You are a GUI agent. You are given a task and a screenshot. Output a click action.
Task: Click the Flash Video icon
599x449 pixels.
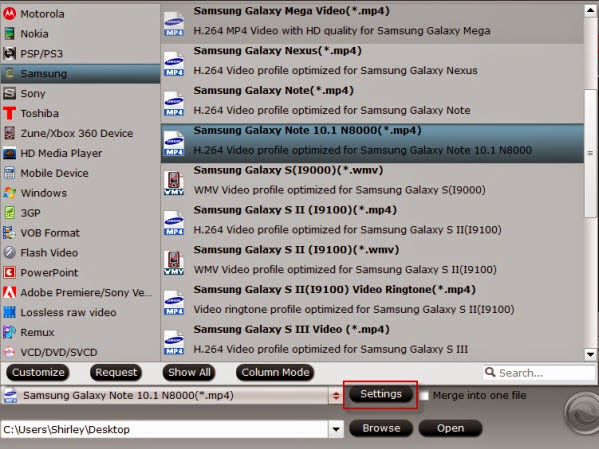pos(10,253)
